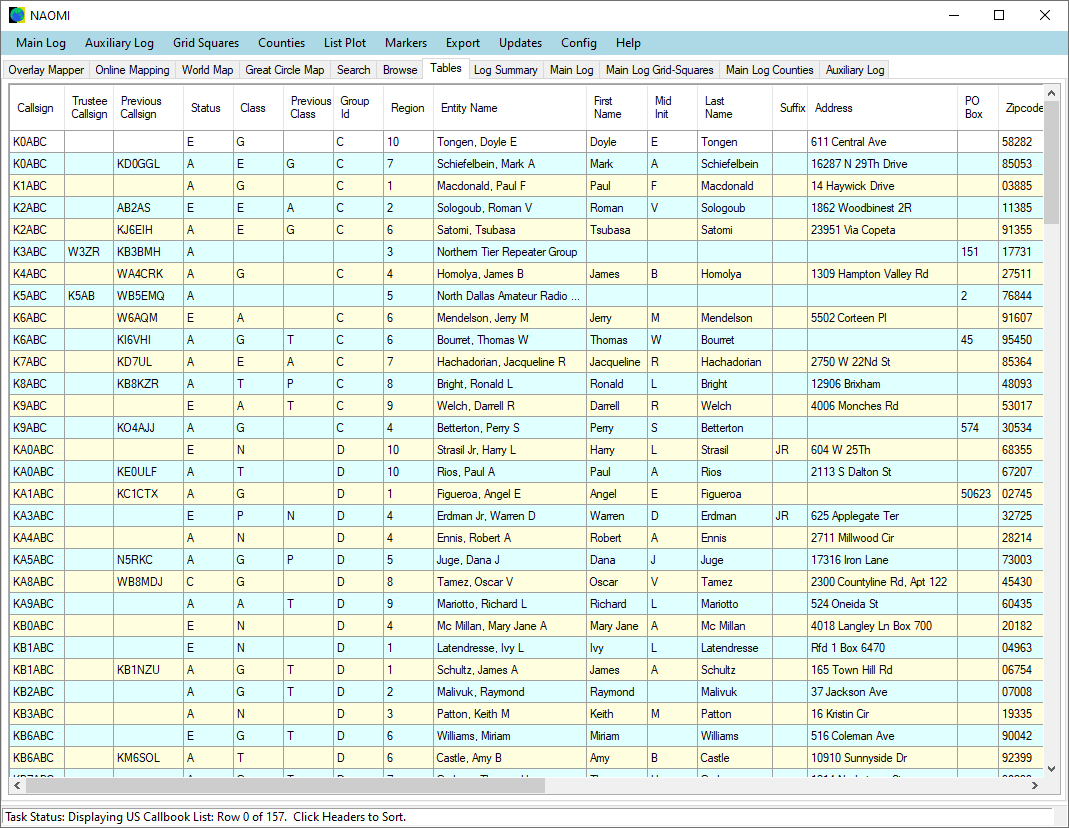The image size is (1069, 828).
Task: Select the KA8ABC callsign cell
Action: 37,582
